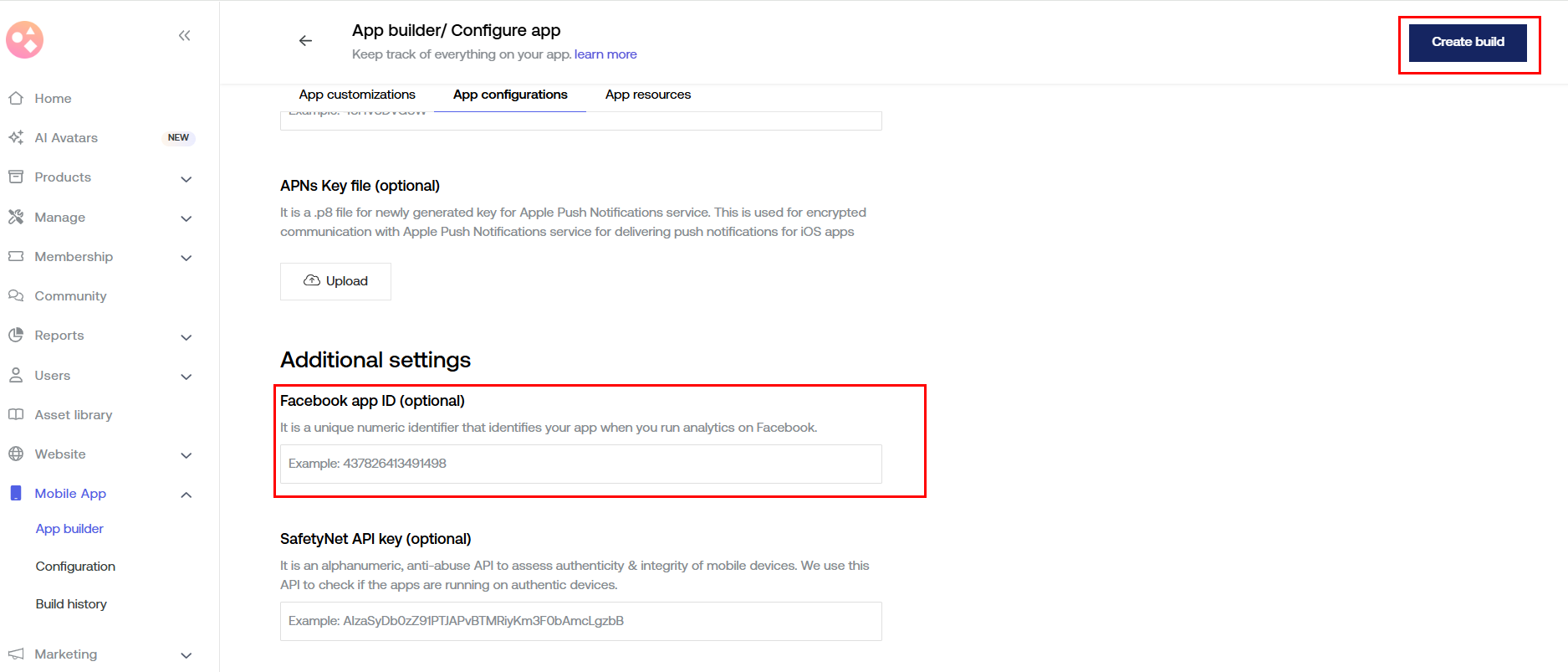Click the Asset library book icon
This screenshot has width=1568, height=672.
16,414
